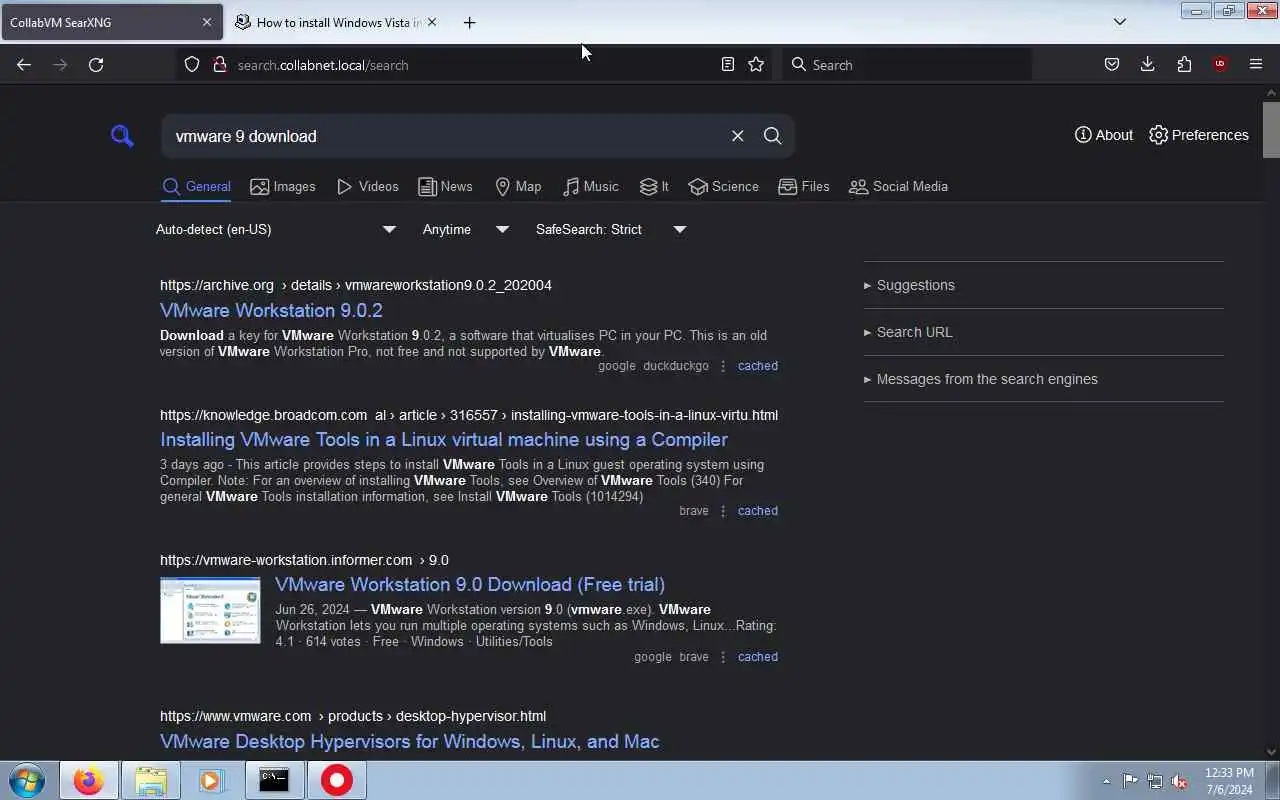The width and height of the screenshot is (1280, 800).
Task: Open command prompt taskbar icon
Action: (274, 780)
